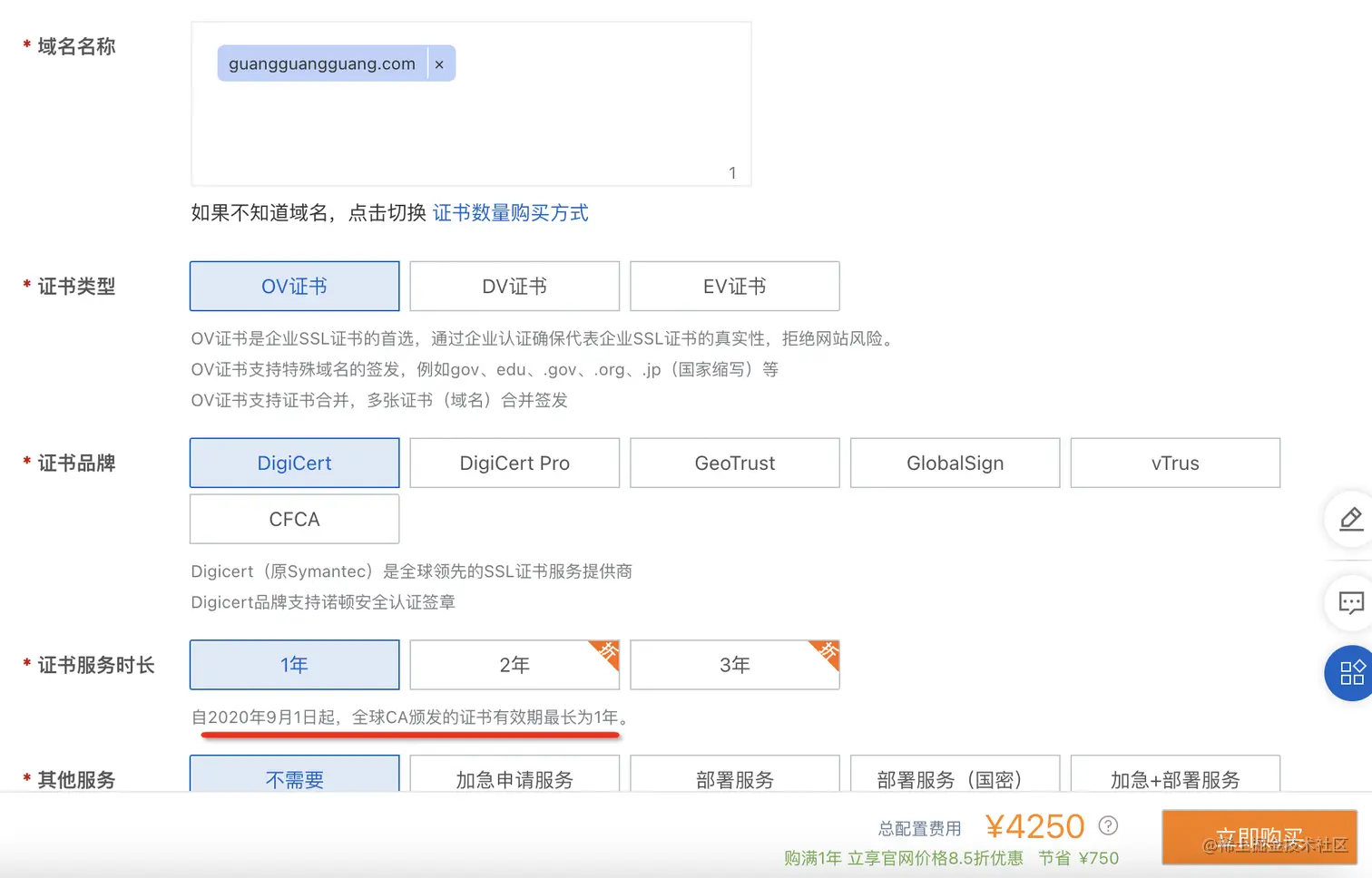1372x878 pixels.
Task: Click the 自2020年9月1日起 validity notice text
Action: click(410, 717)
